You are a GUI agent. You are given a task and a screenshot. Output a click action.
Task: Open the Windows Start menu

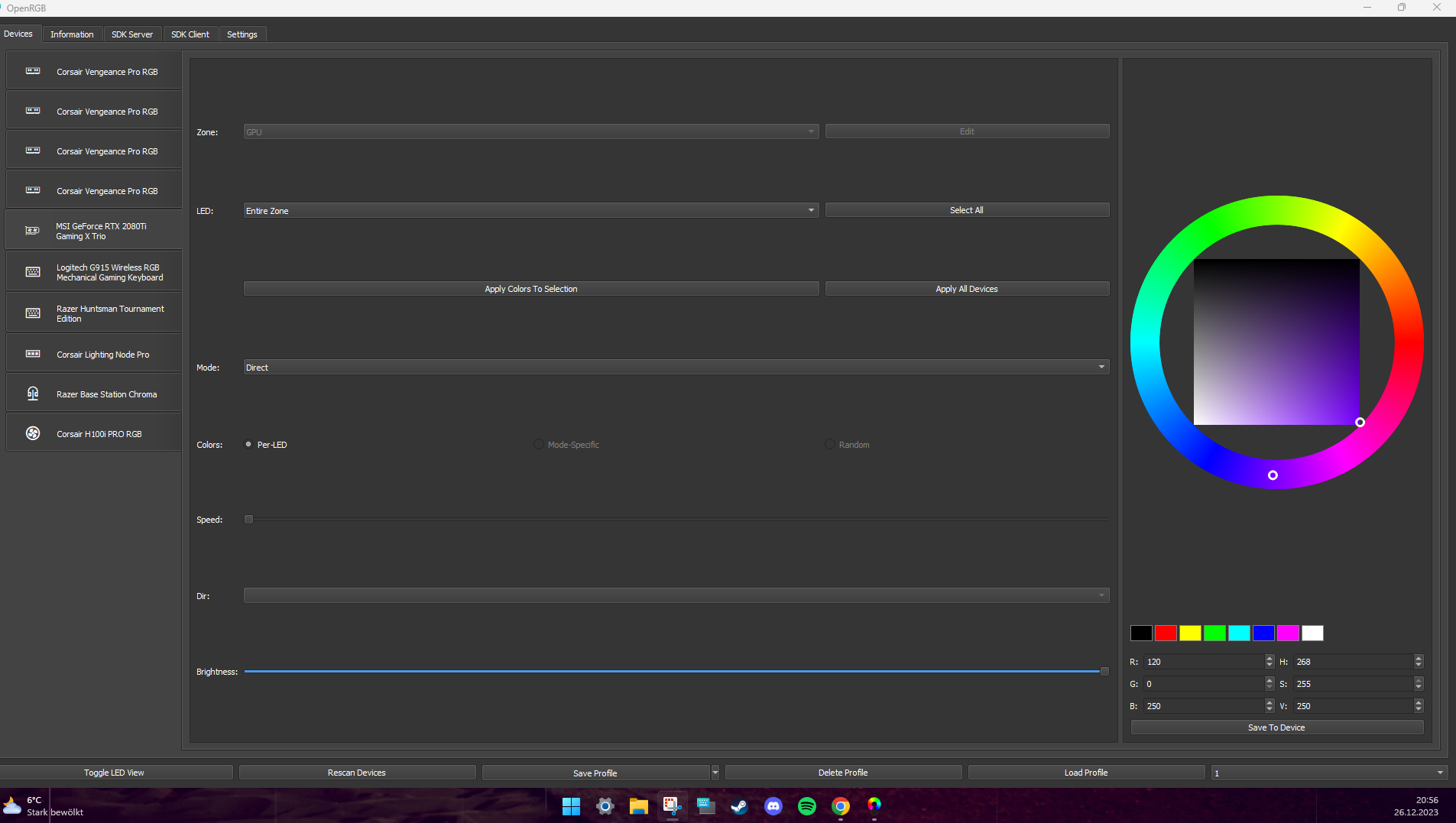571,806
